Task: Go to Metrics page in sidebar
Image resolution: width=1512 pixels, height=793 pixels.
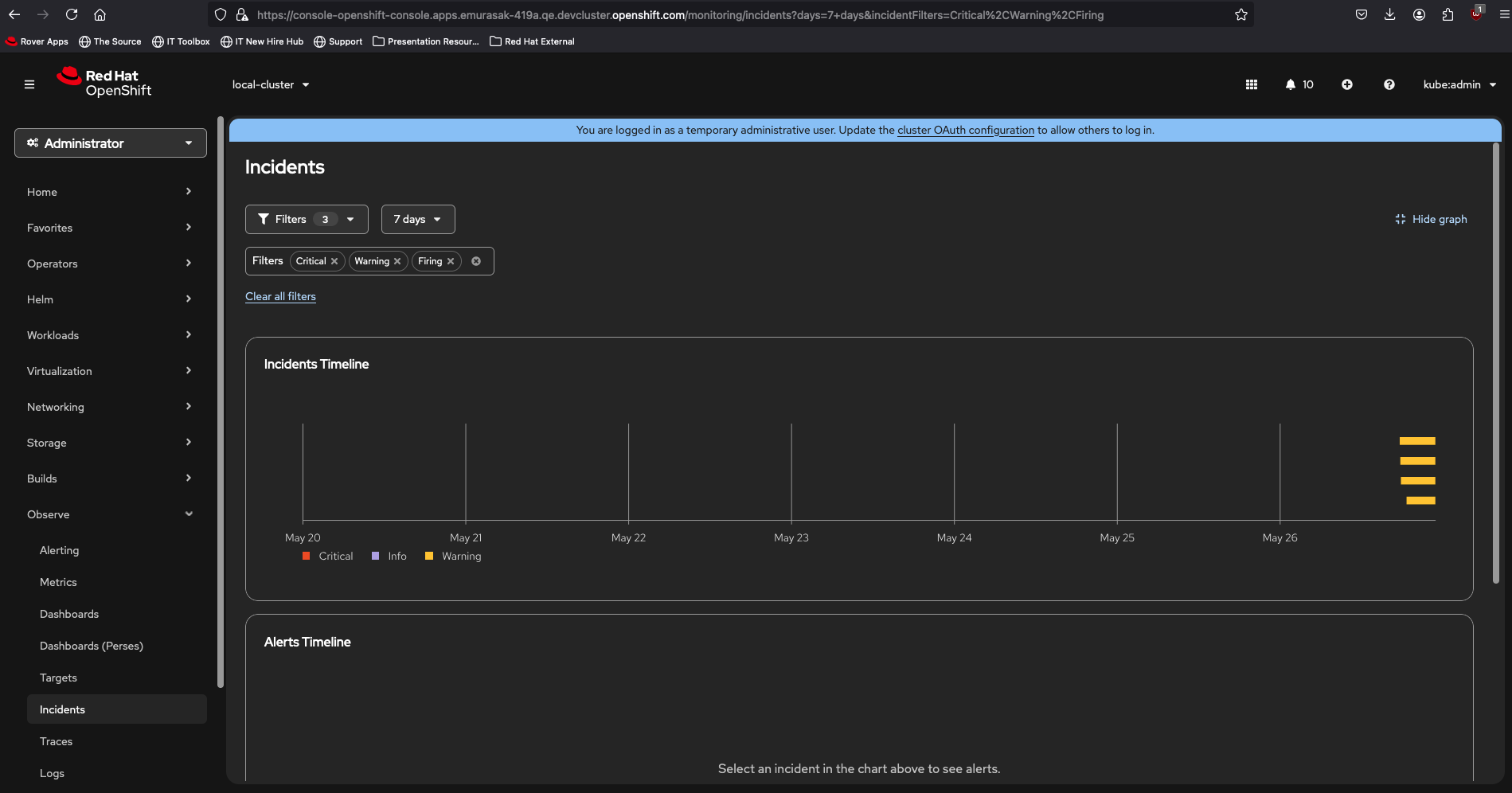Action: [58, 582]
